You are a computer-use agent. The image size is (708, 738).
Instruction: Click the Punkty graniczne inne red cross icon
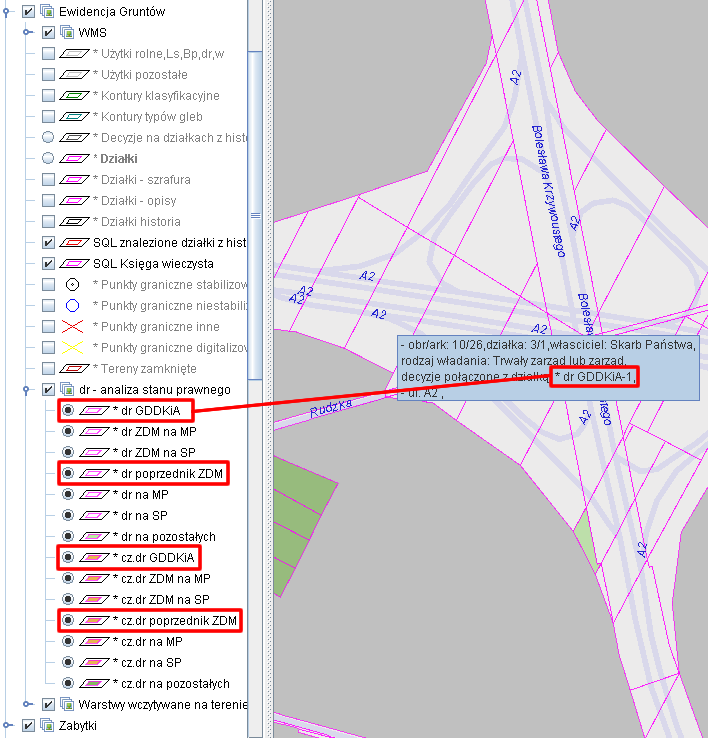72,327
